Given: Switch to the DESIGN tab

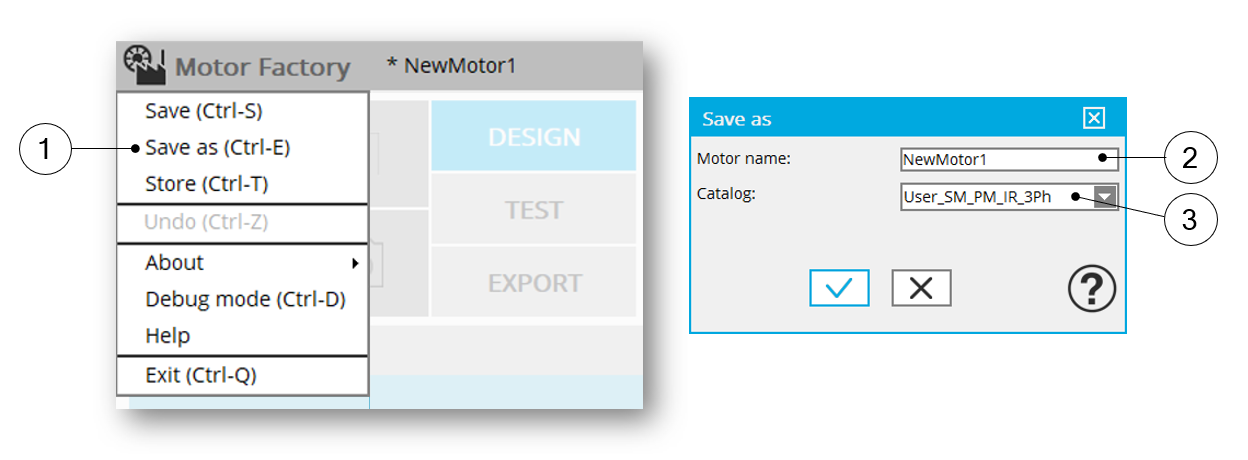Looking at the screenshot, I should tap(534, 137).
